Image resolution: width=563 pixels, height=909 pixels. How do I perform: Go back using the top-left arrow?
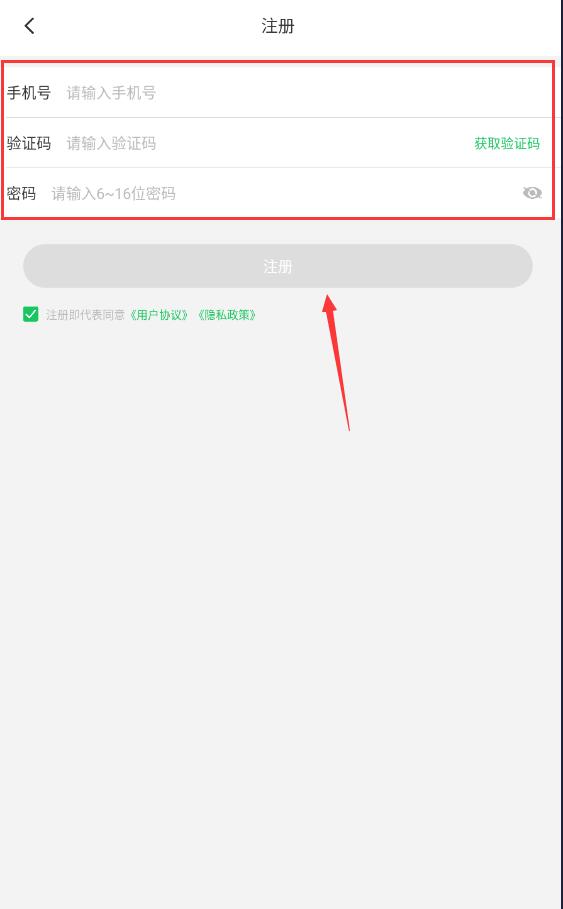(30, 26)
